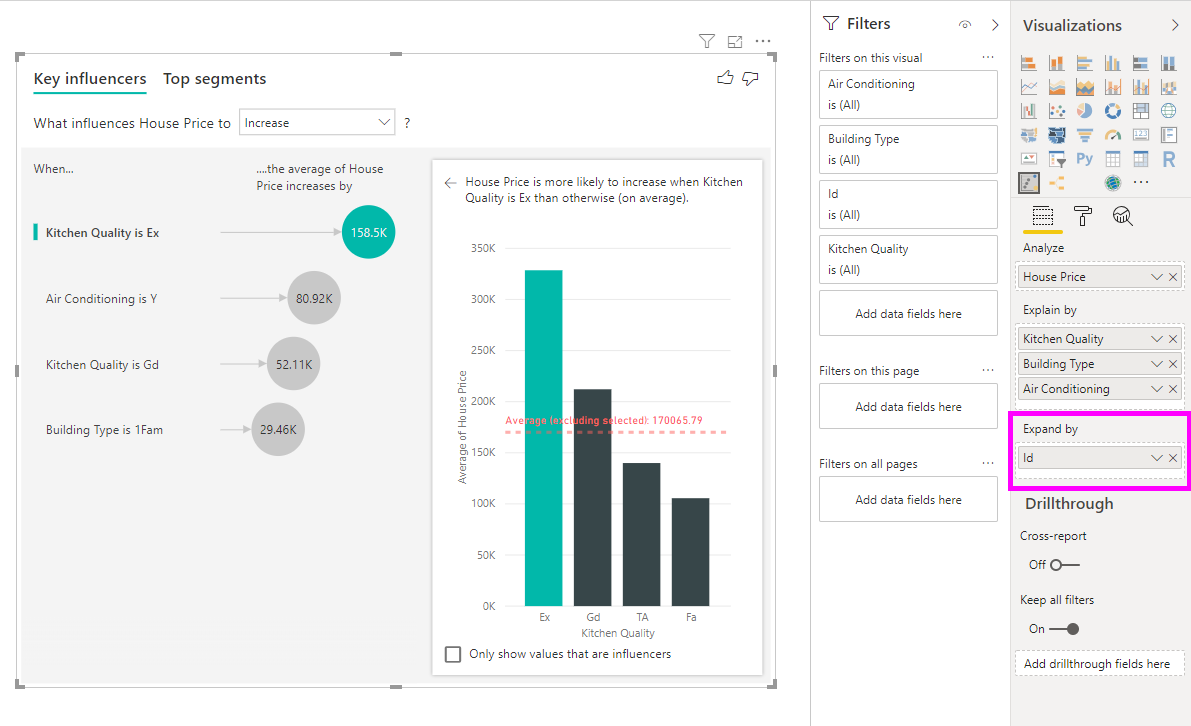This screenshot has height=726, width=1191.
Task: Open the Format paint roller pane
Action: 1083,215
